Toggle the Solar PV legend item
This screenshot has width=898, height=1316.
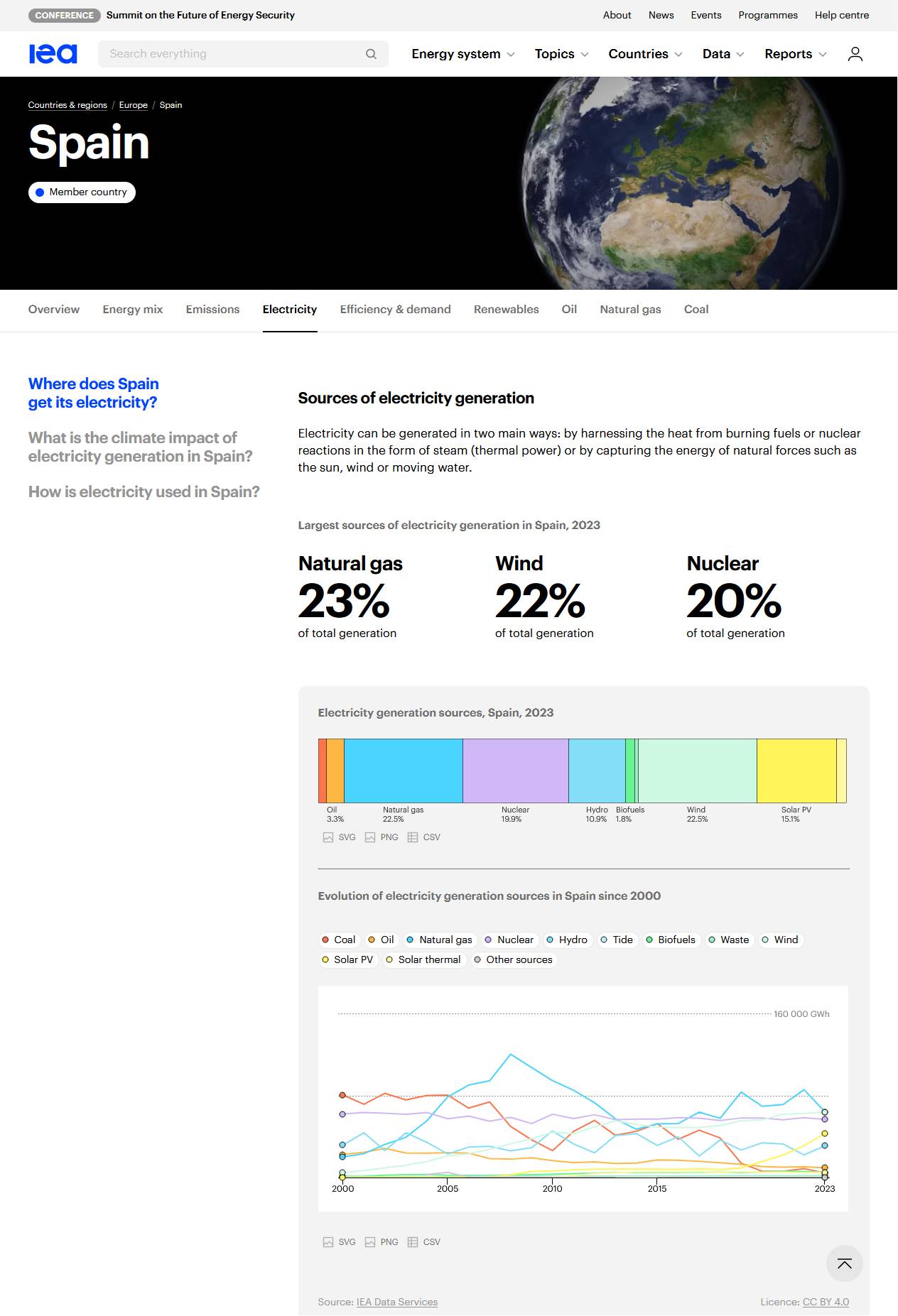[347, 959]
